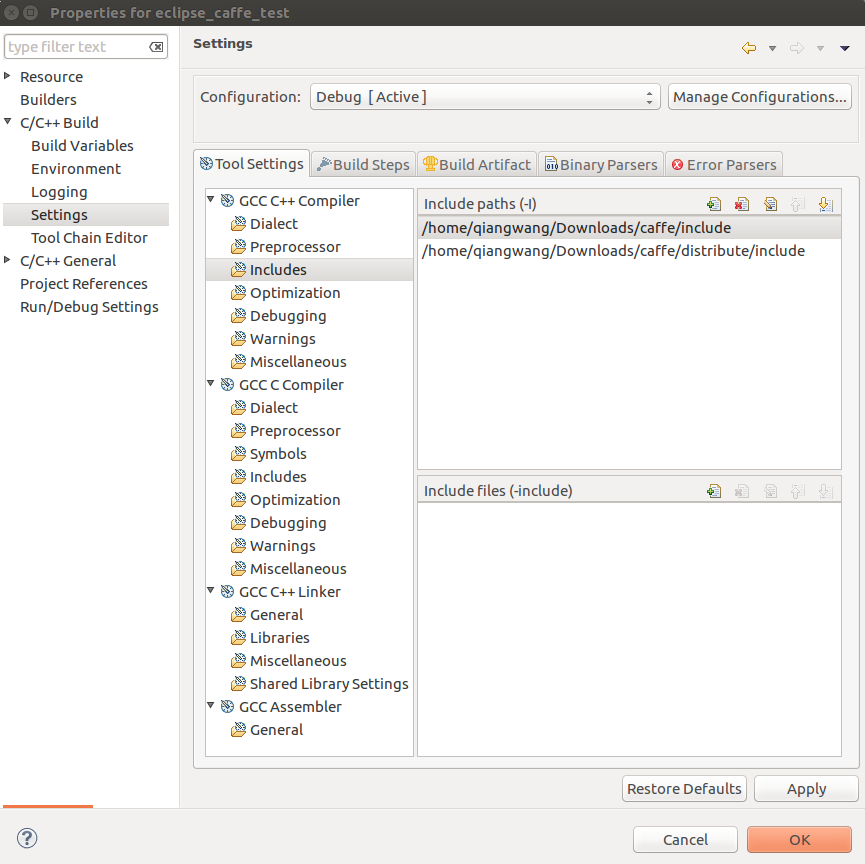Click Move Up icon in Include paths toolbar
This screenshot has width=865, height=864.
pyautogui.click(x=798, y=204)
